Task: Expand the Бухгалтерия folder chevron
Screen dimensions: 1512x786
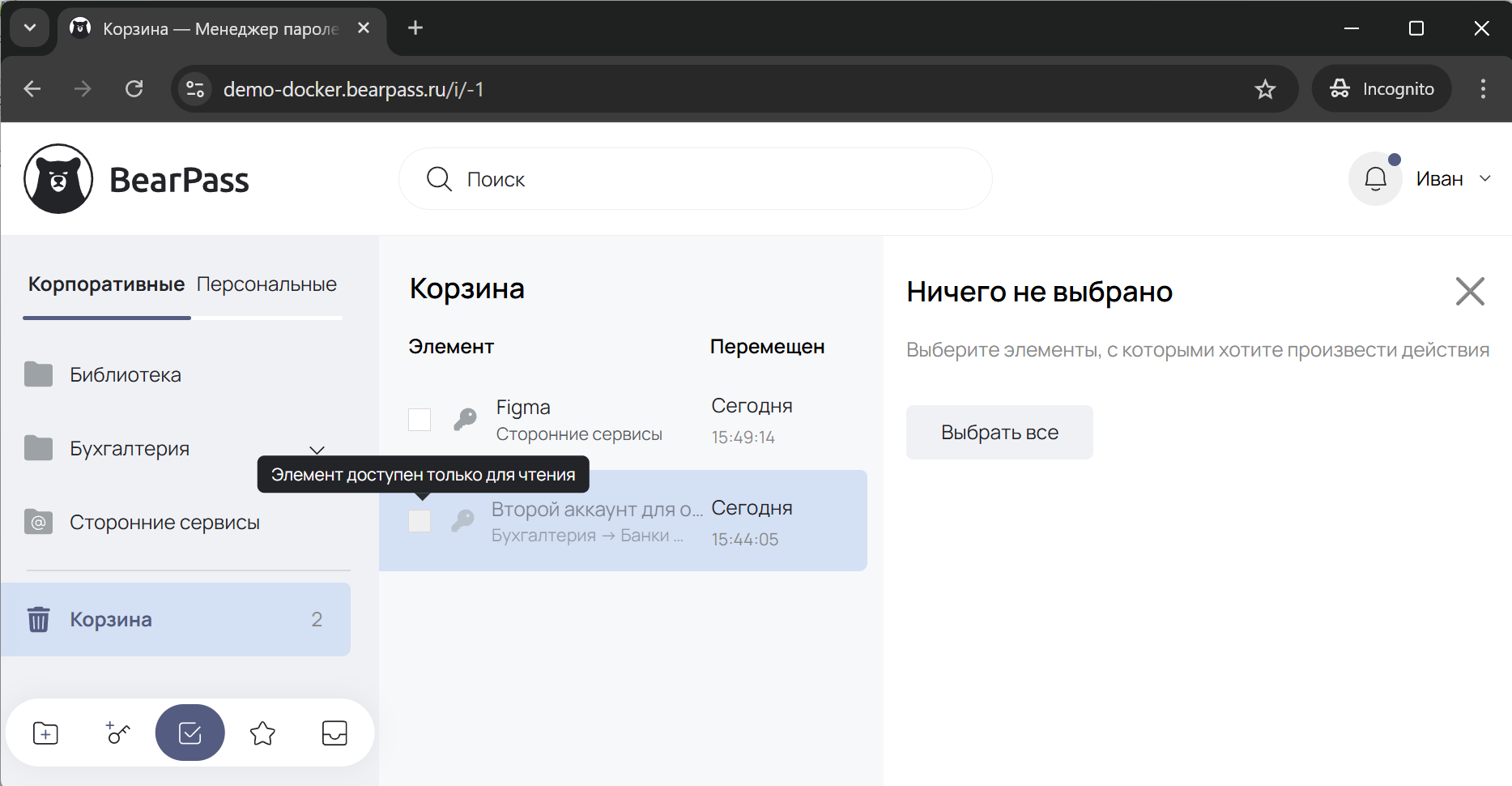Action: [317, 450]
